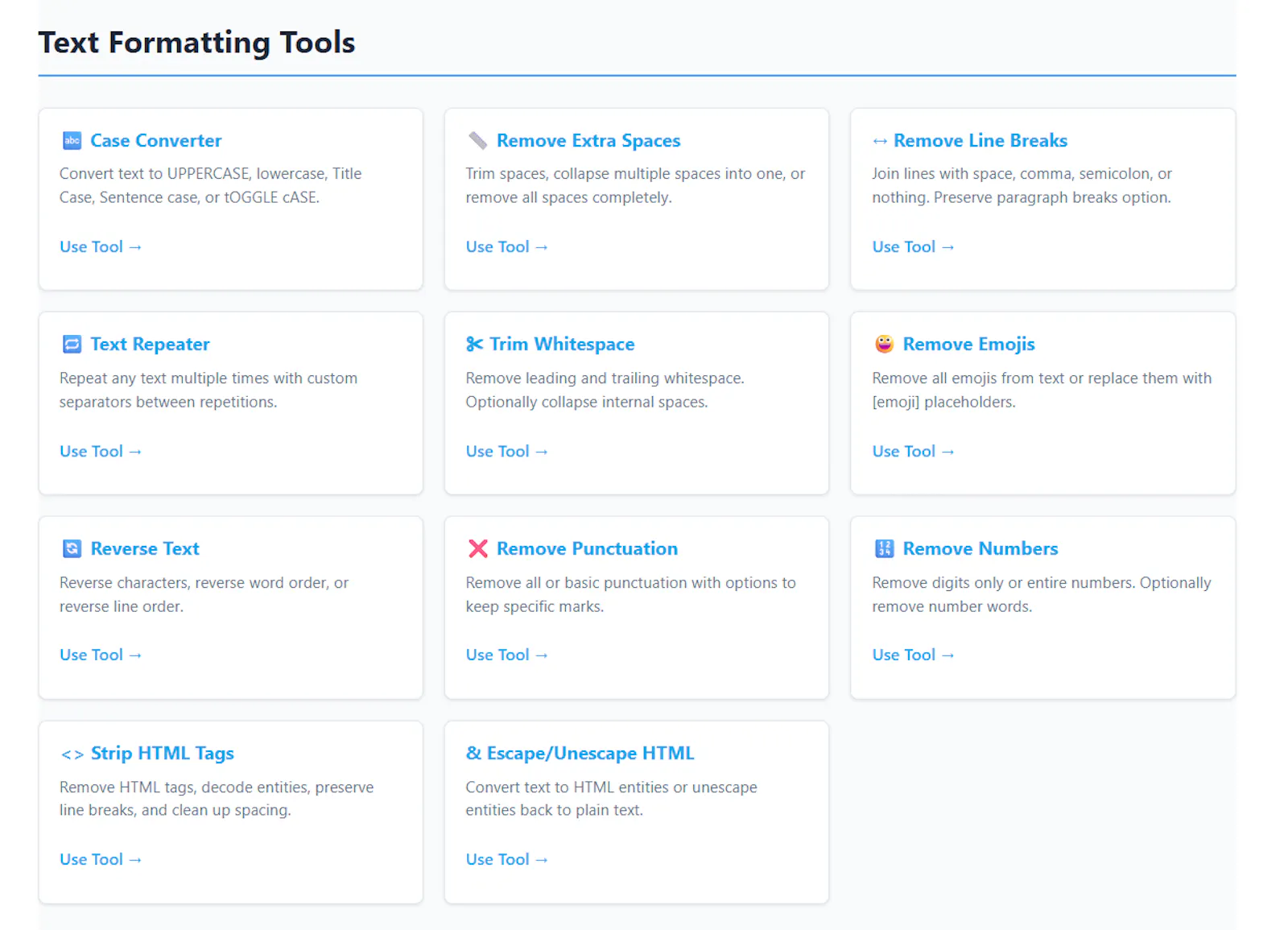Viewport: 1288px width, 930px height.
Task: Open the Remove Line Breaks title link
Action: (980, 141)
